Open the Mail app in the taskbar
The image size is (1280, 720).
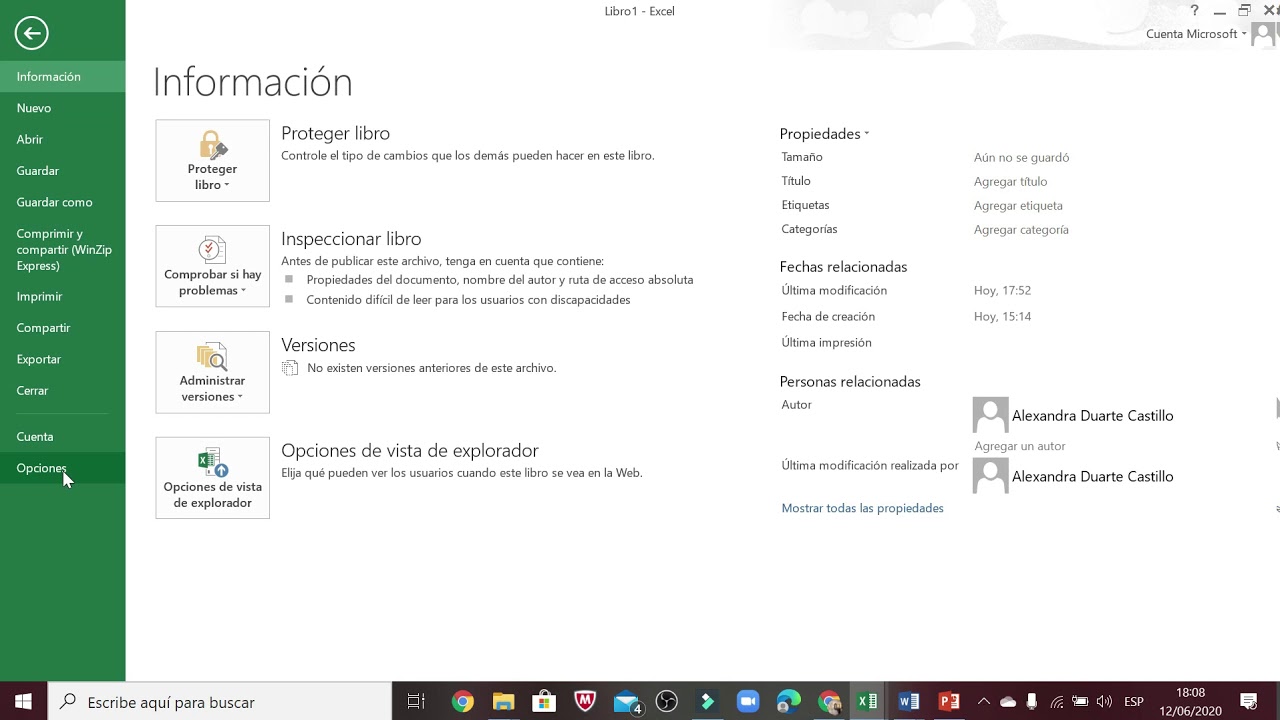click(626, 702)
